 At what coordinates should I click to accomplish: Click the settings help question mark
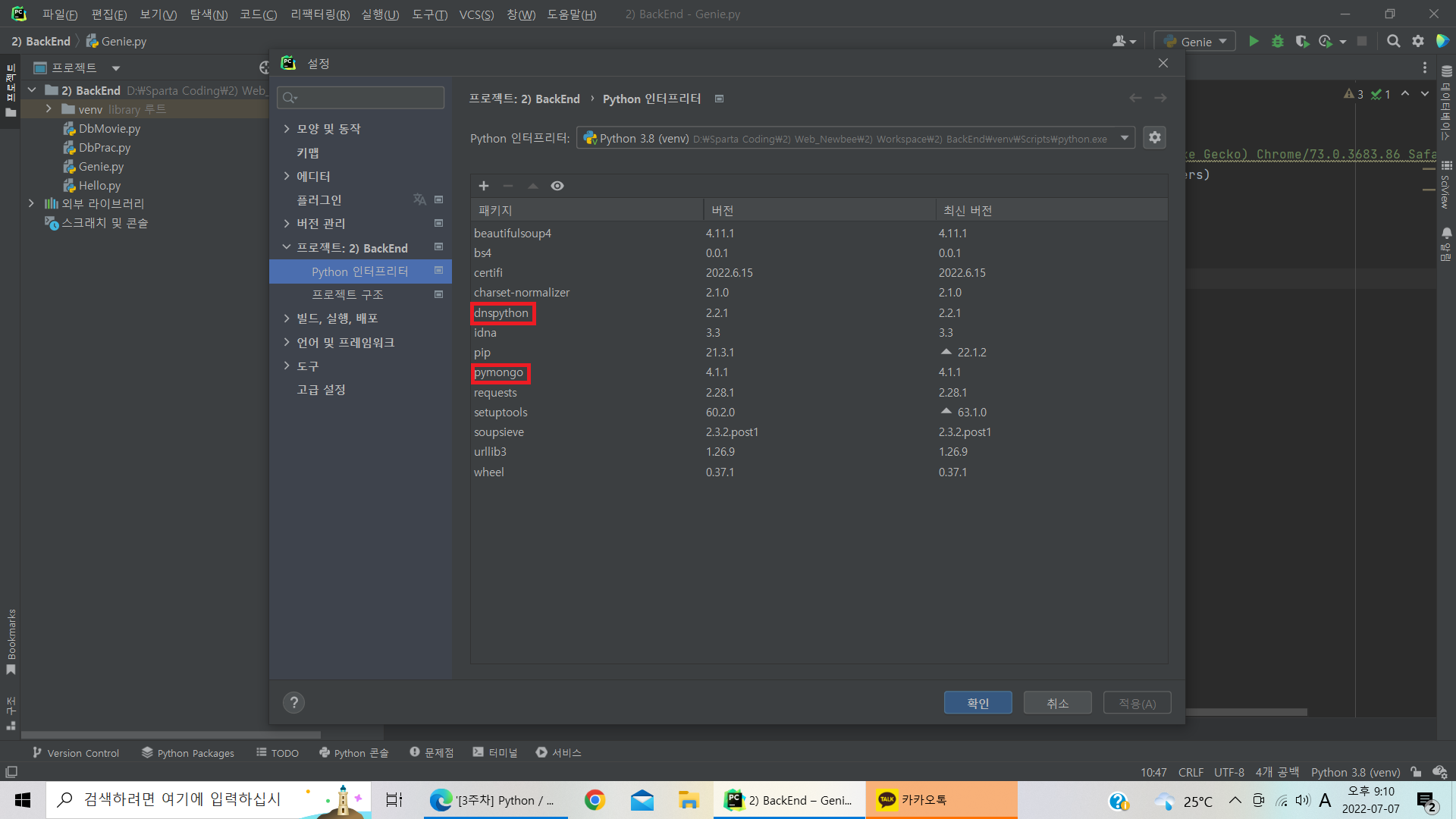tap(293, 702)
